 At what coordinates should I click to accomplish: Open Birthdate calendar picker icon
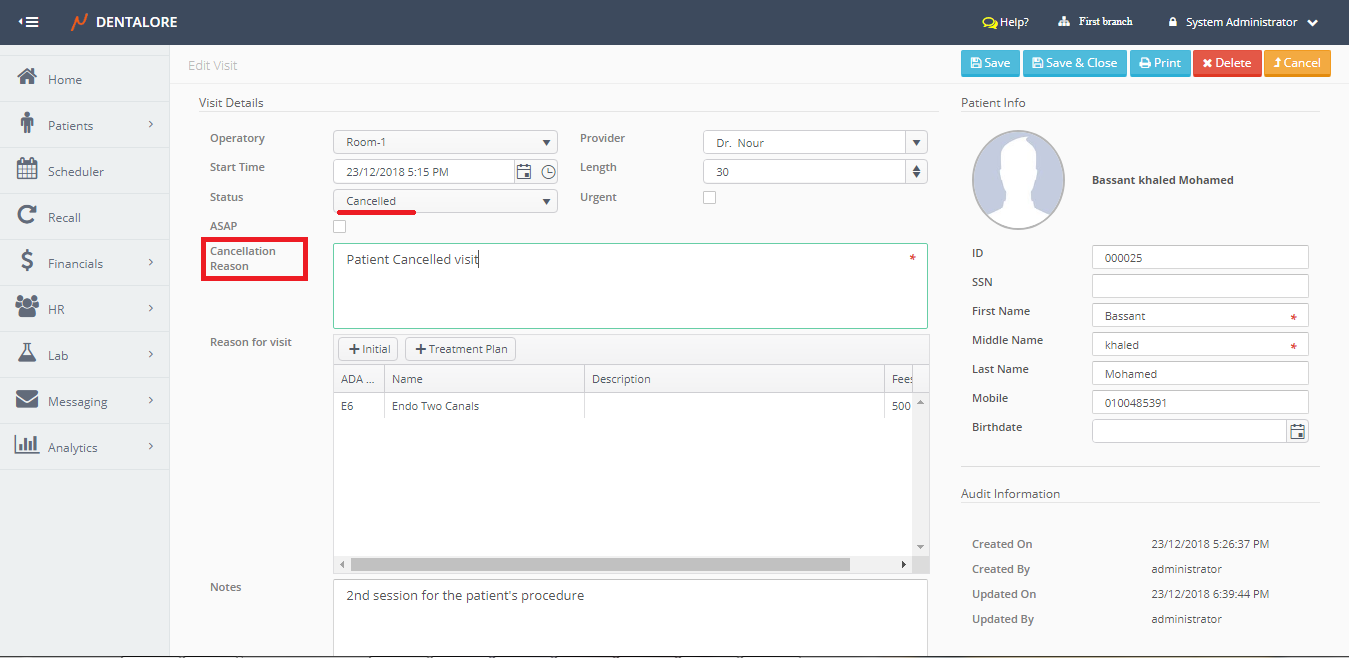tap(1297, 431)
